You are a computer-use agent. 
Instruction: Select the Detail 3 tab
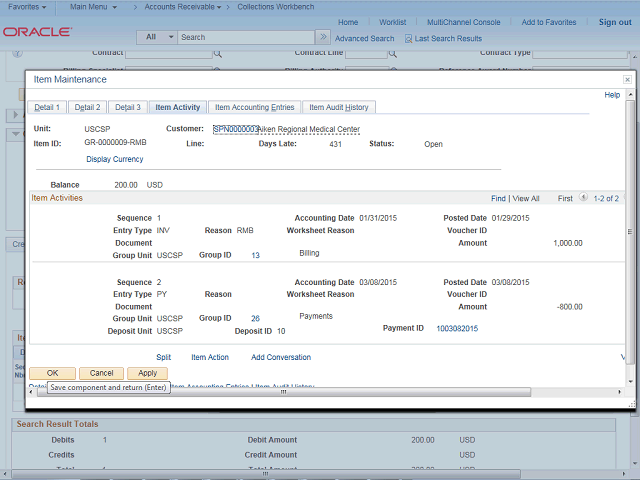[127, 107]
